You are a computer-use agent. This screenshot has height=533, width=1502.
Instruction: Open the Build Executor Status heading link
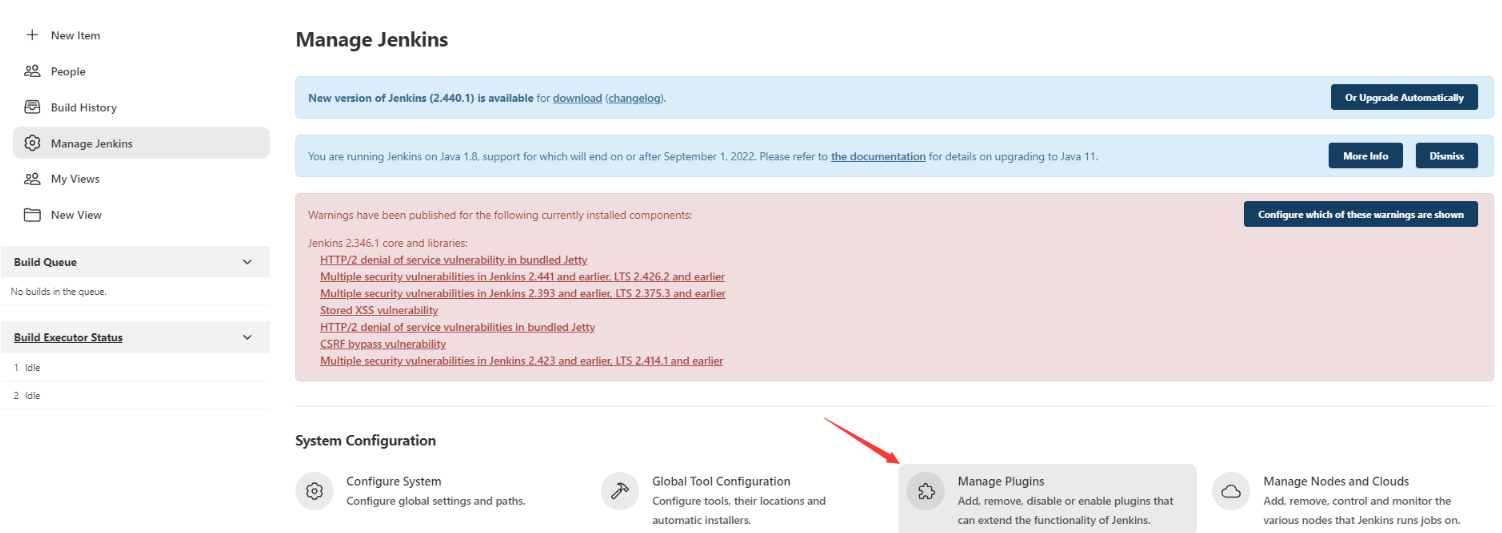pyautogui.click(x=68, y=337)
